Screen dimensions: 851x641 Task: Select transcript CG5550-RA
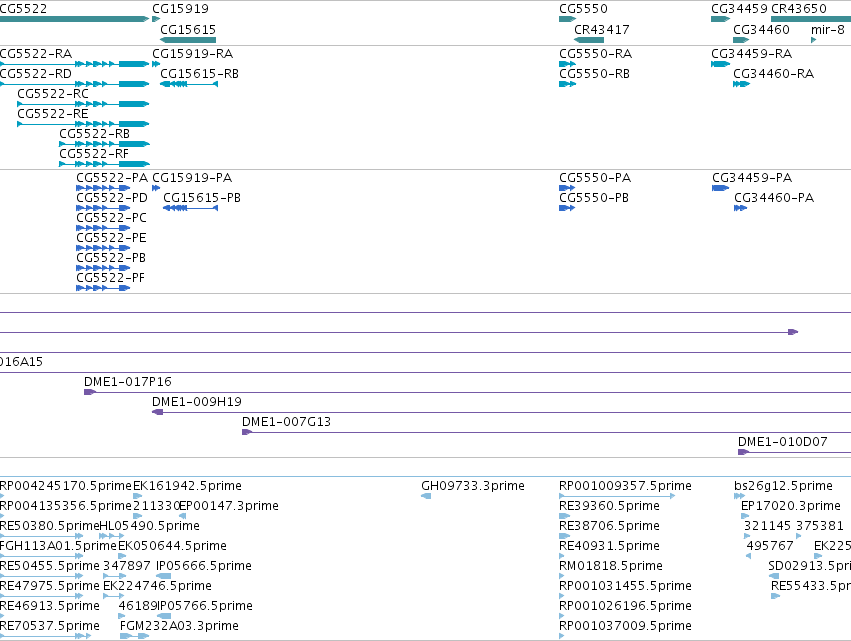coord(595,54)
